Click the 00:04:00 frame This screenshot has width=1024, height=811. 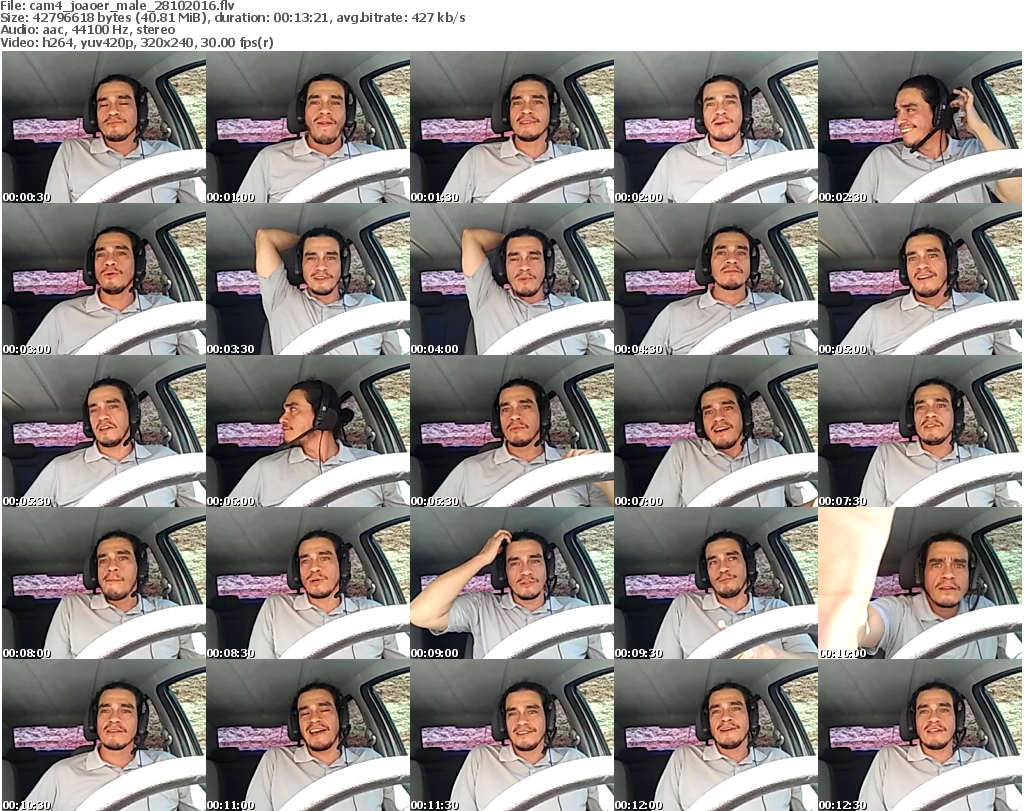pyautogui.click(x=512, y=279)
